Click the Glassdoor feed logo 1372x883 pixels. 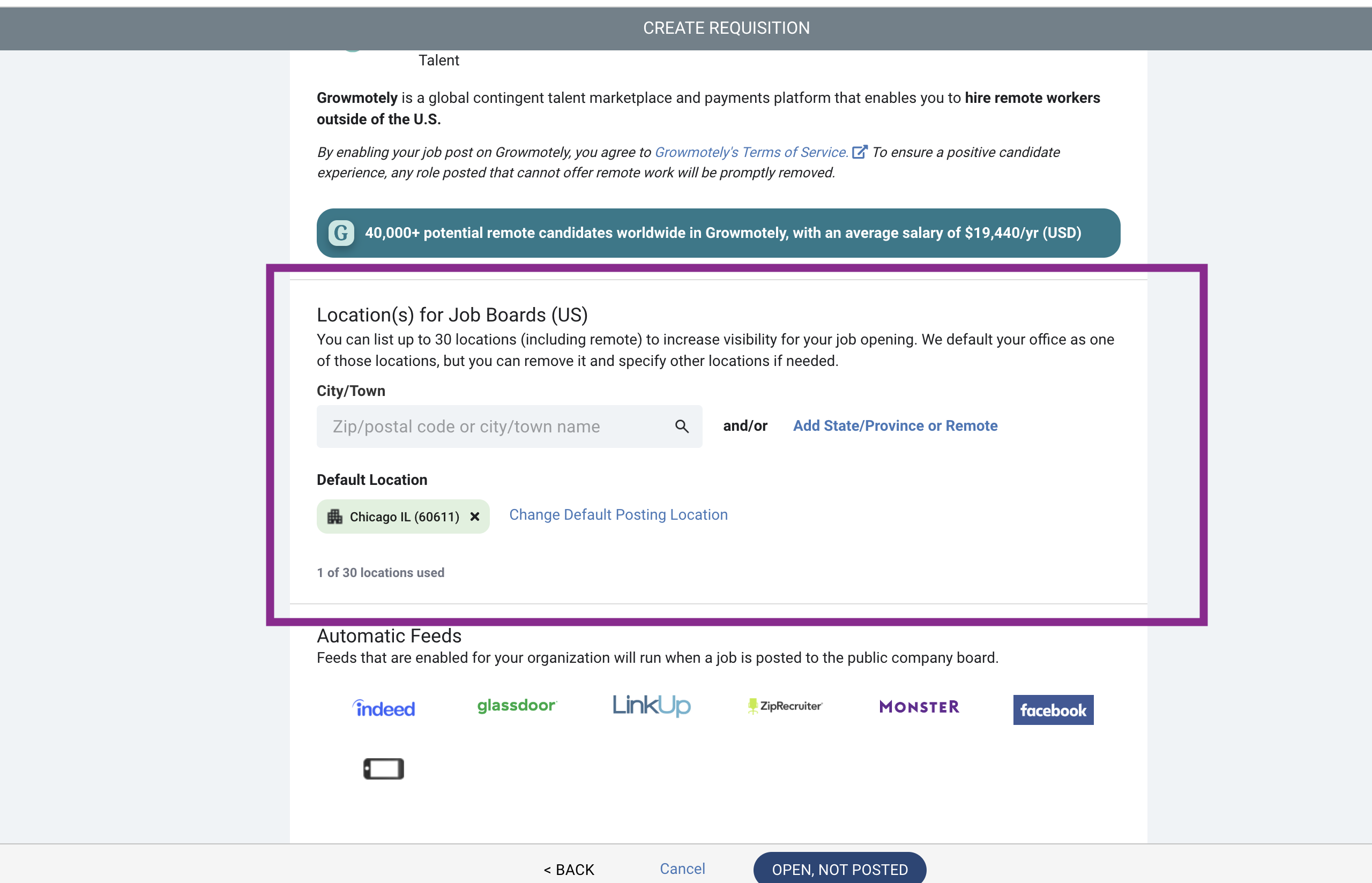(517, 705)
